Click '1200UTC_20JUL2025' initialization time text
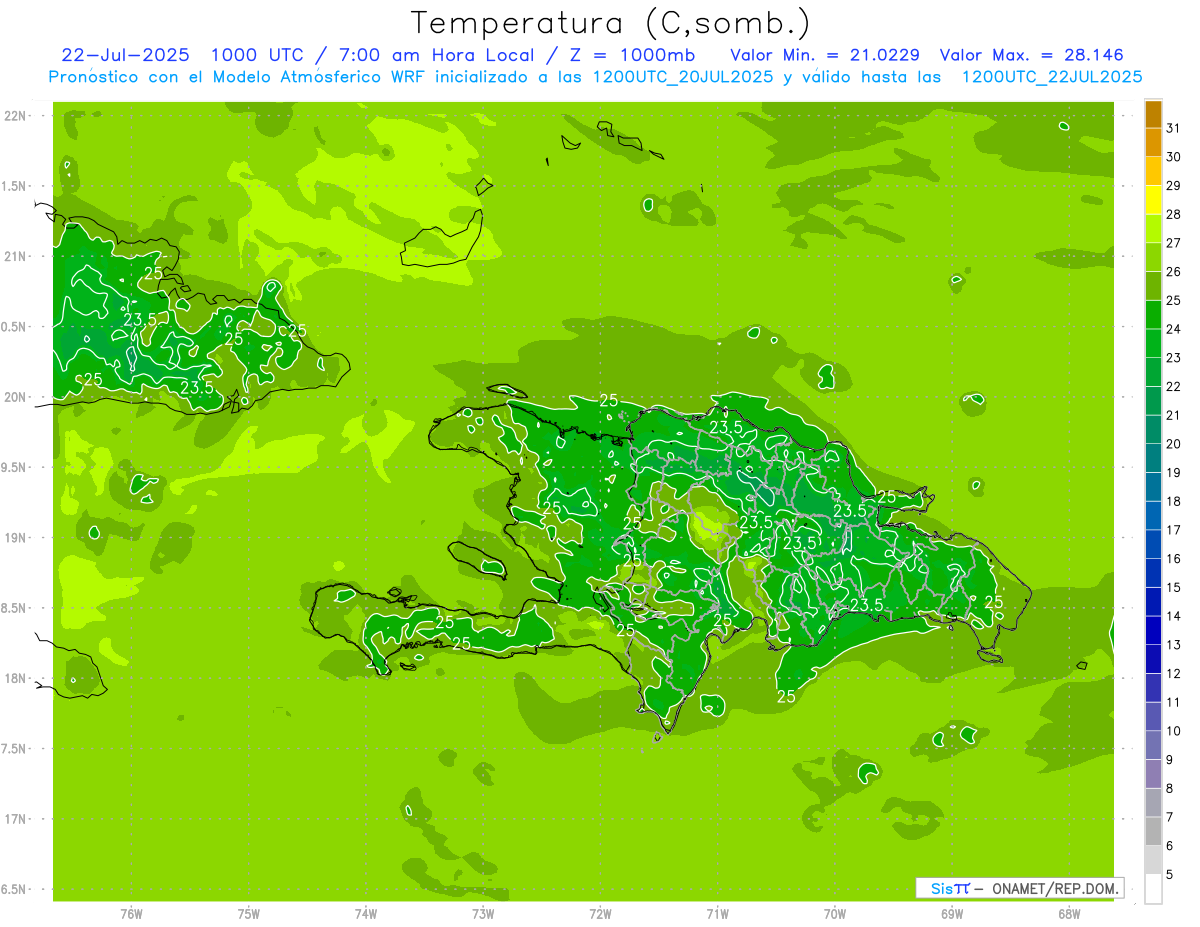 point(681,76)
